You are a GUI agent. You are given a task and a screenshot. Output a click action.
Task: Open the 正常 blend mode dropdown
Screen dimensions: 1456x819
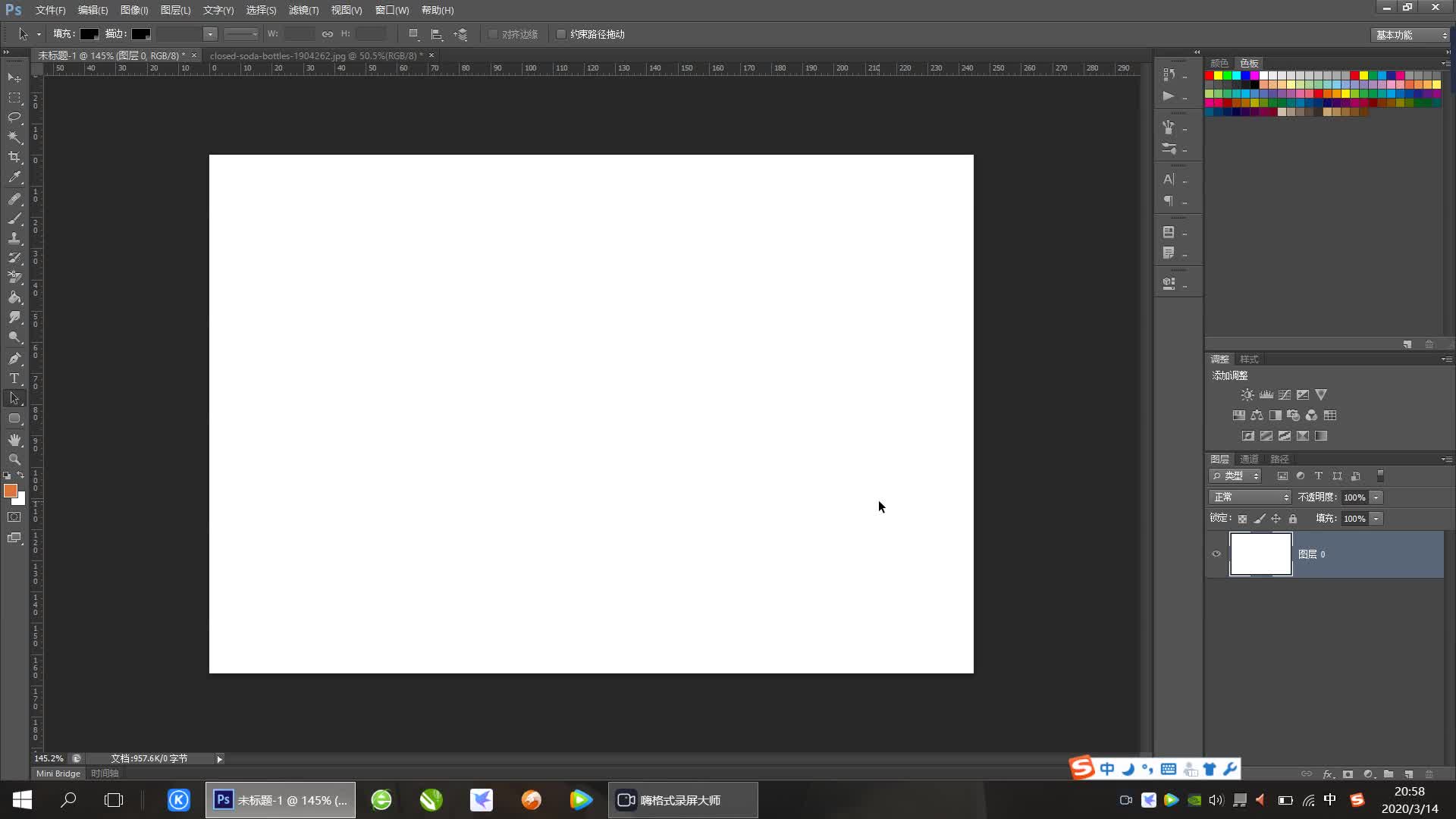point(1250,497)
